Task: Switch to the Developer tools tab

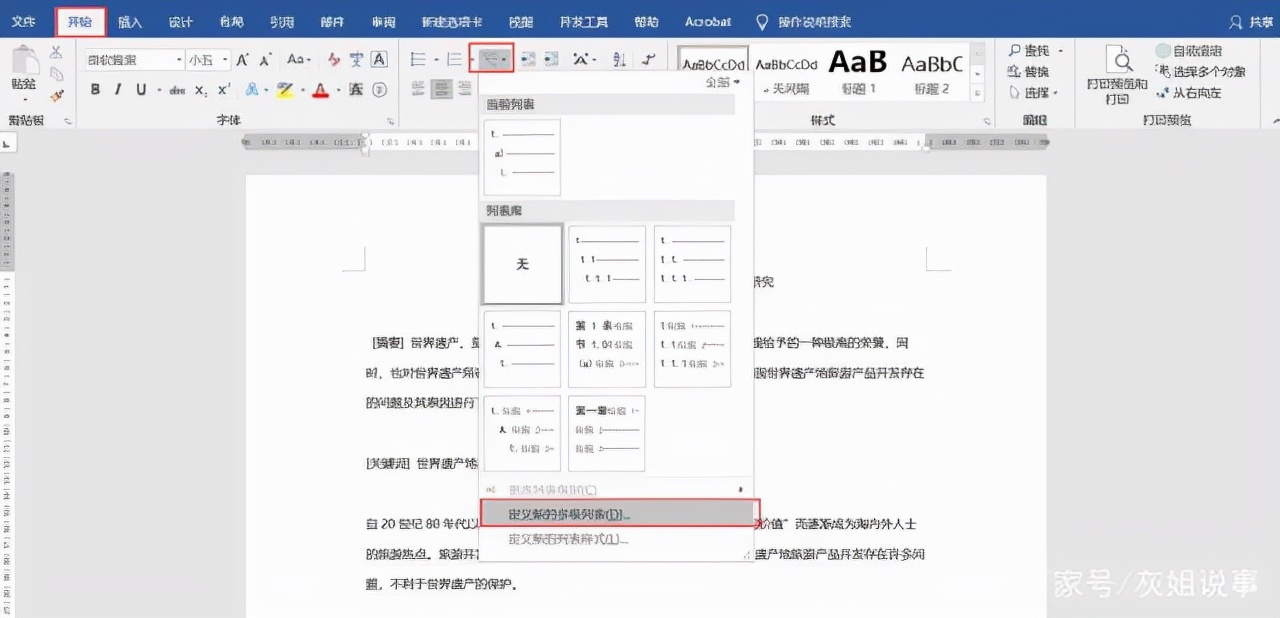Action: pos(584,21)
